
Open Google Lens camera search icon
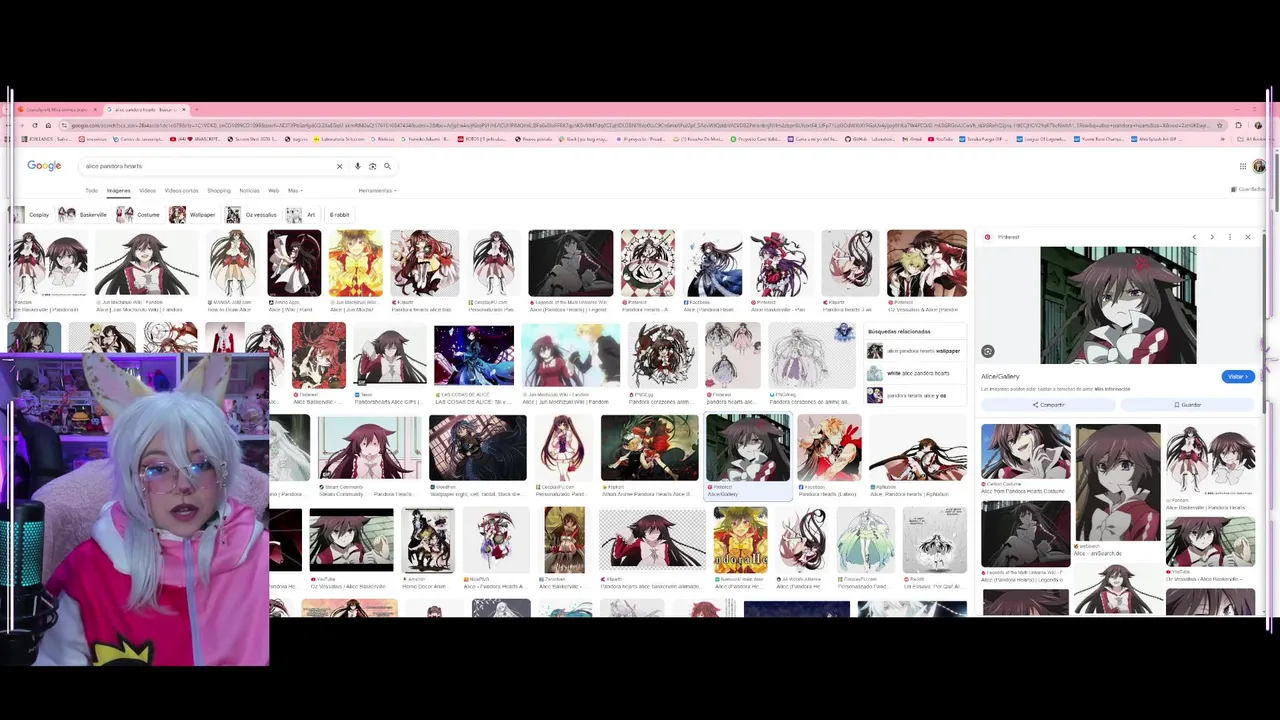[372, 166]
